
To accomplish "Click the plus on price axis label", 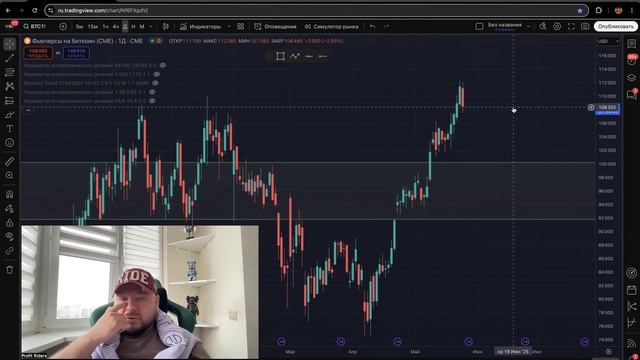I will point(591,108).
